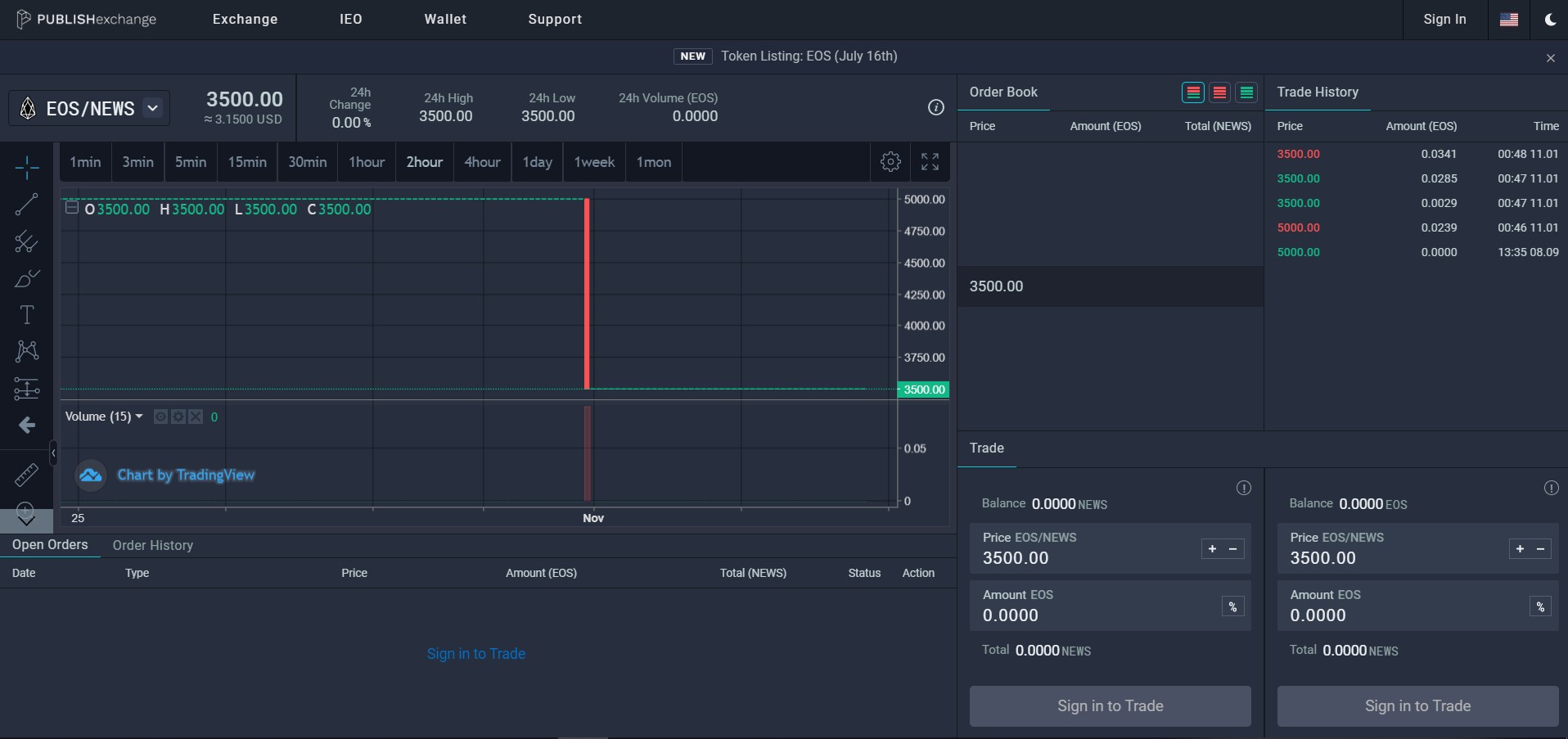Increase buy price with plus button

[1212, 549]
